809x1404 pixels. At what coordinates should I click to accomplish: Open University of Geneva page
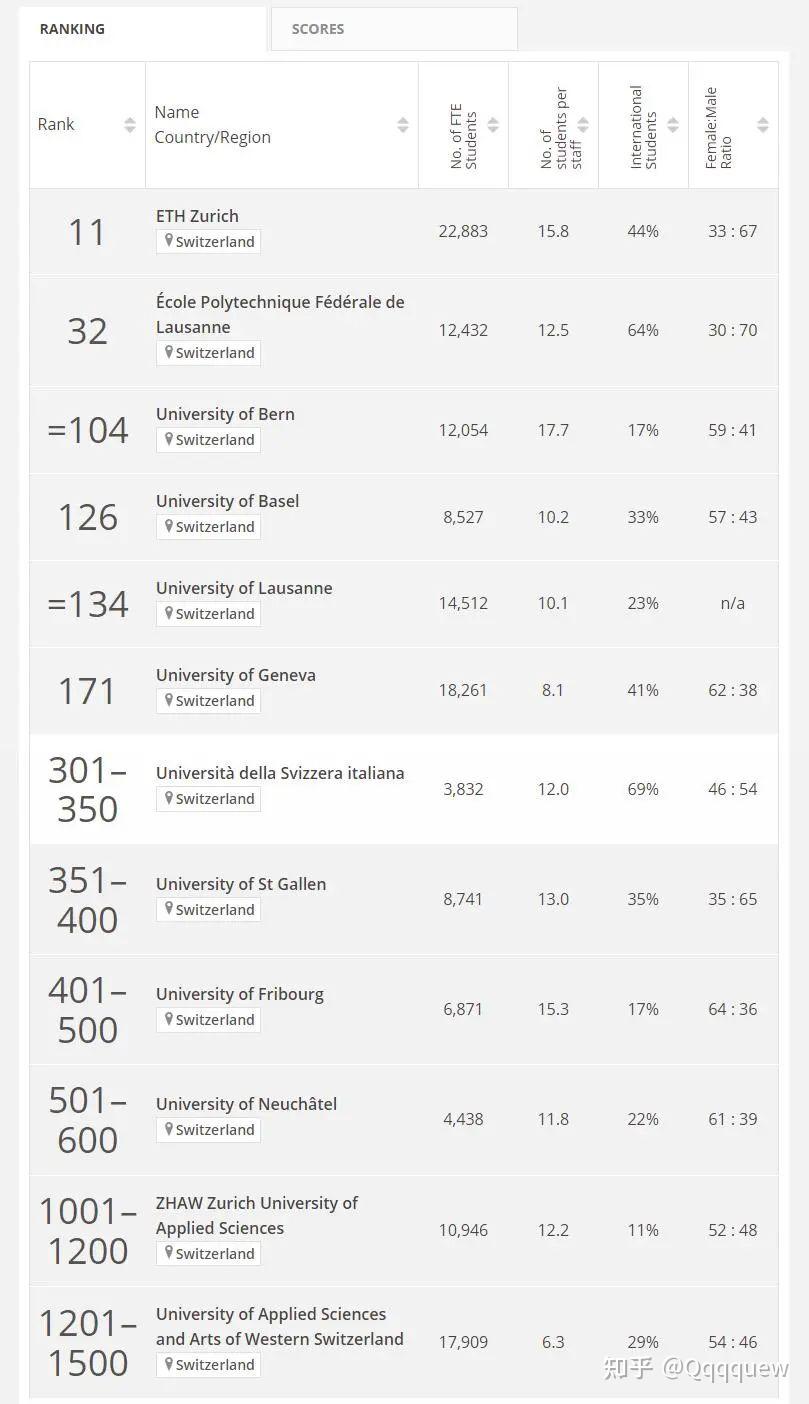[235, 675]
